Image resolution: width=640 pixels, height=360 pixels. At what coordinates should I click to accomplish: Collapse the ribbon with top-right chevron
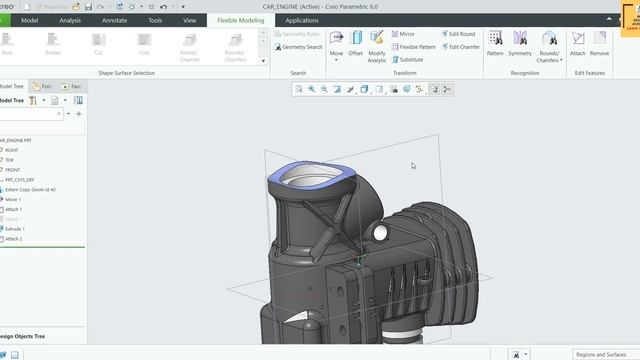(609, 19)
